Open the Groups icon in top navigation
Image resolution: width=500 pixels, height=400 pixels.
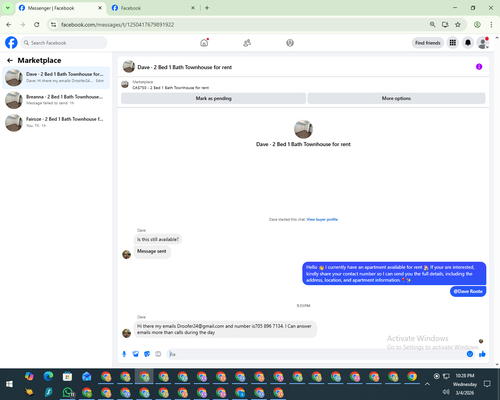click(290, 43)
